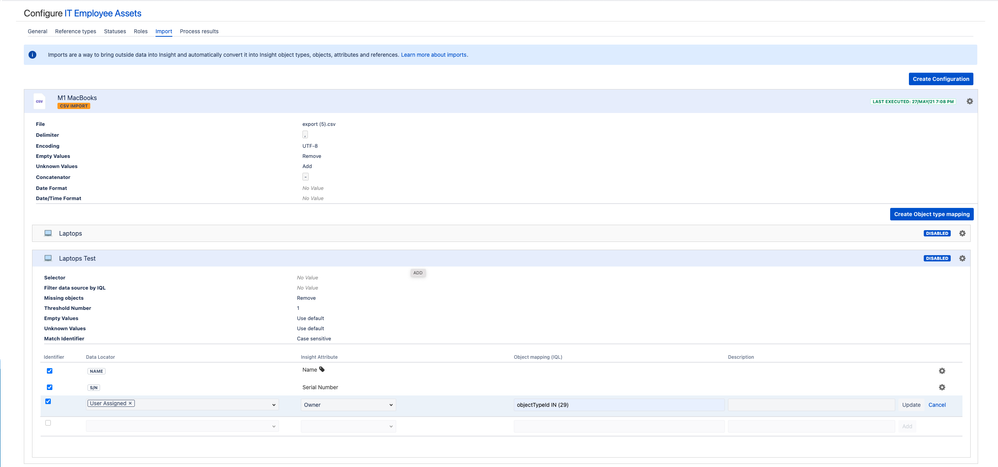Click the gear icon in the S/N row
This screenshot has height=467, width=998.
pos(941,387)
